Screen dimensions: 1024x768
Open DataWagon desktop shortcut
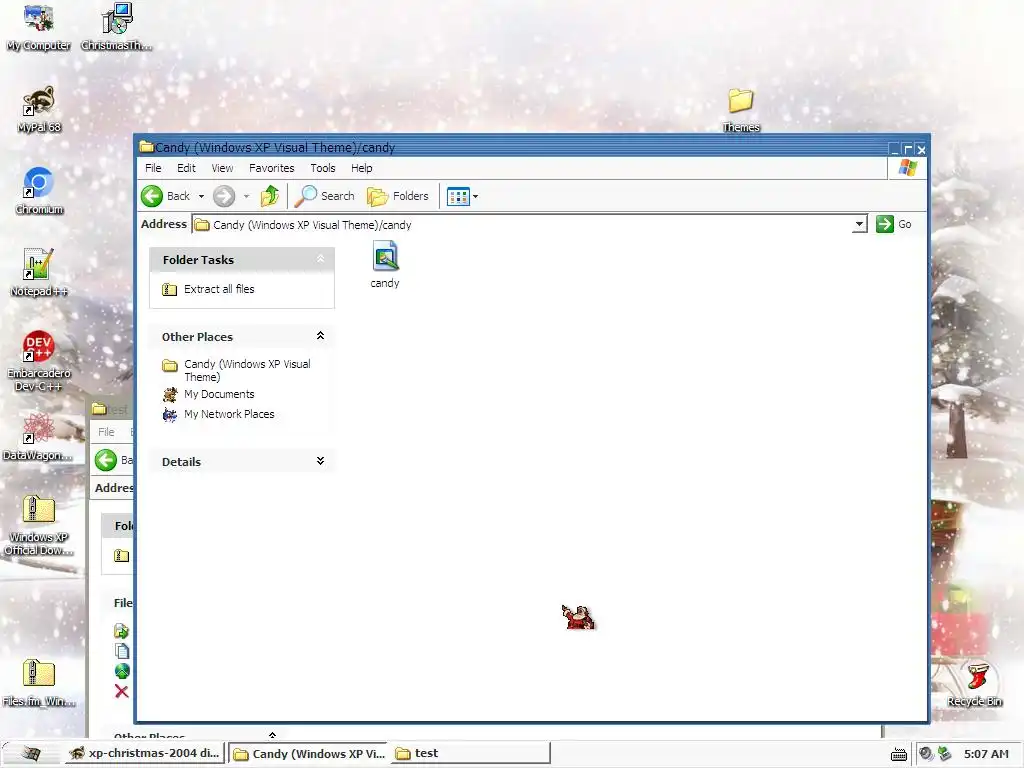pos(39,437)
